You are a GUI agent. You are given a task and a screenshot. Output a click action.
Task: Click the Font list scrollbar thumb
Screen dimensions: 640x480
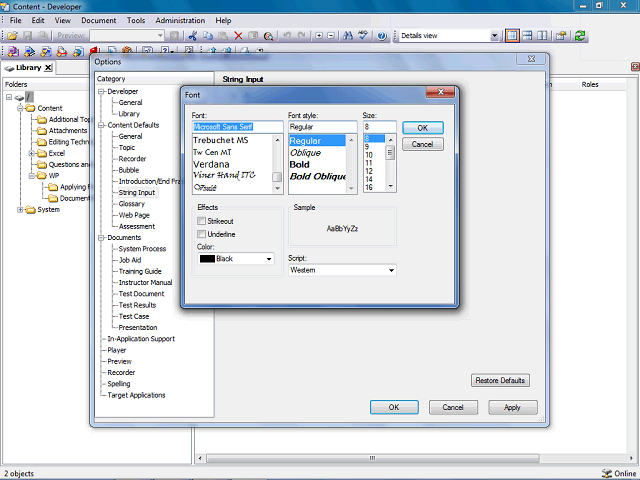tap(277, 177)
